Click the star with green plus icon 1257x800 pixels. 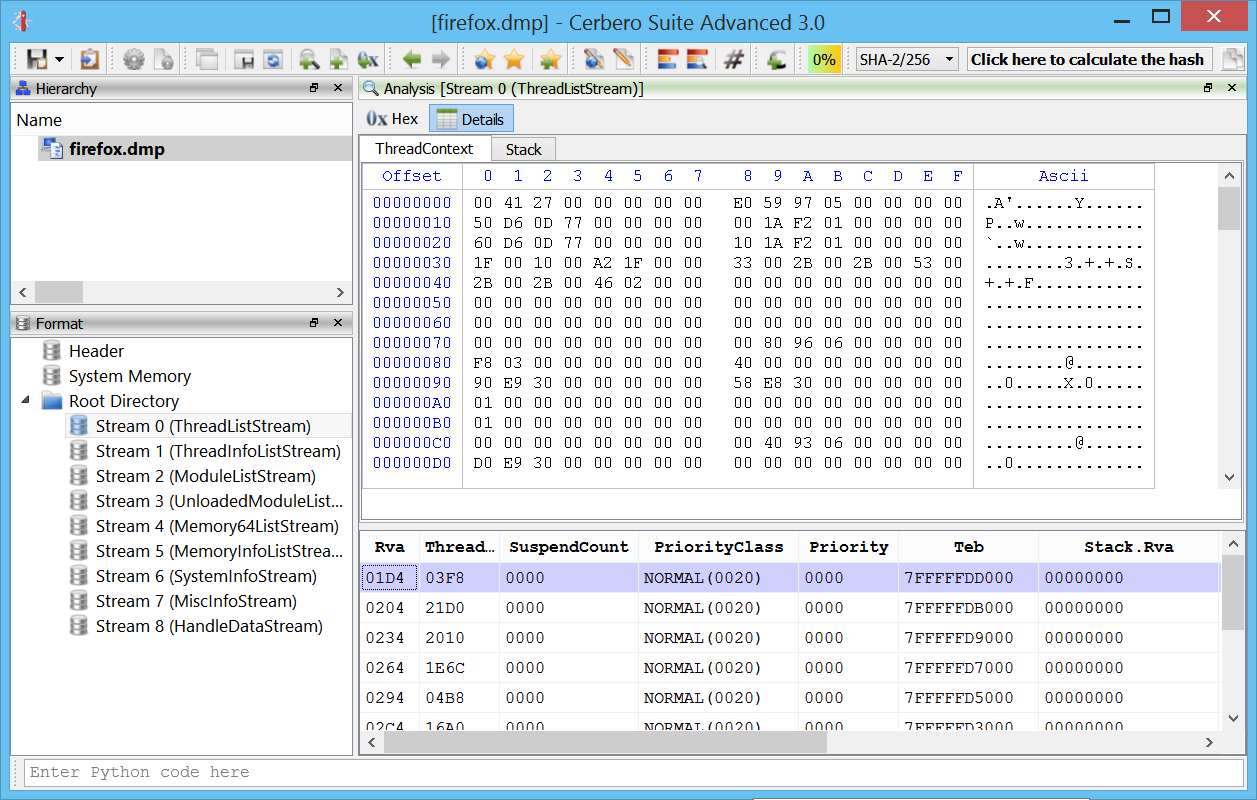[549, 59]
